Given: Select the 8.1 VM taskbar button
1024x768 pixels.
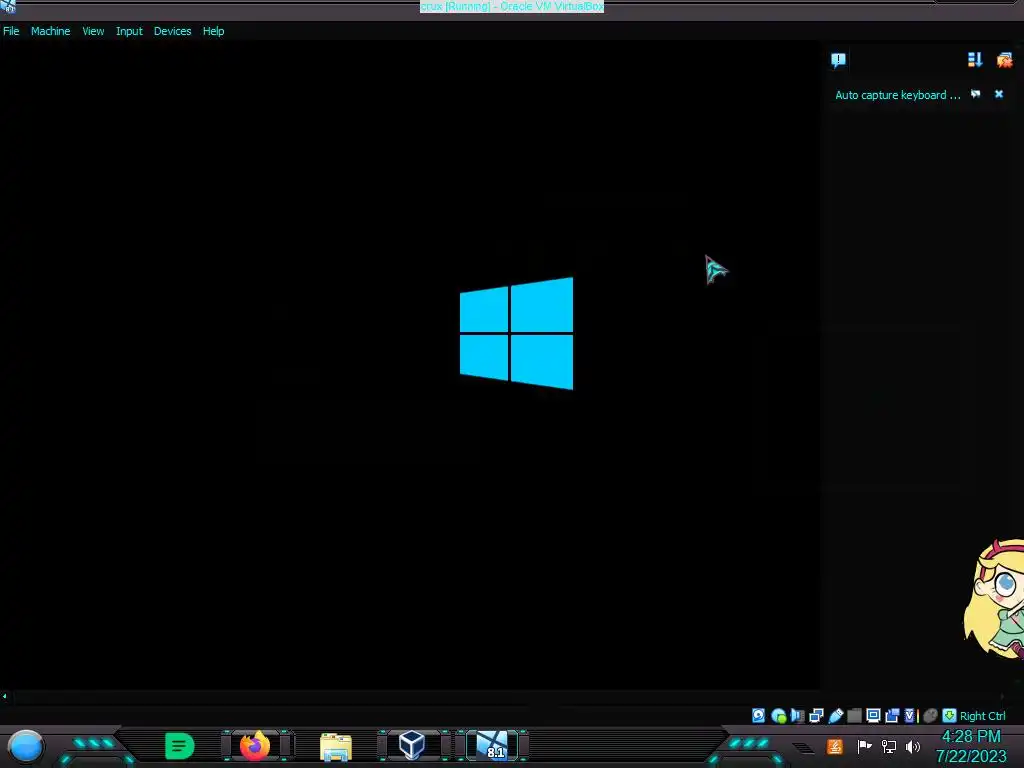Looking at the screenshot, I should (x=492, y=745).
